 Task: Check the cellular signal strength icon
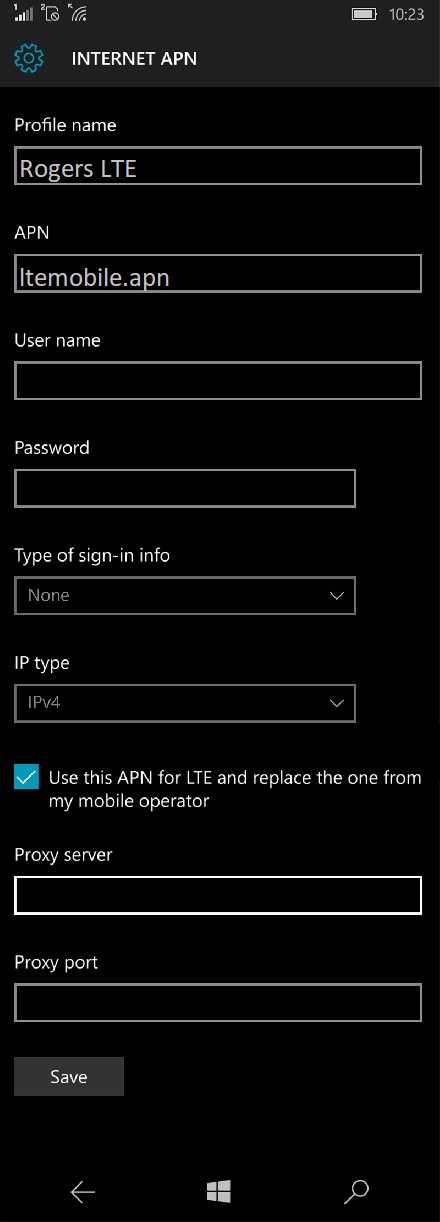coord(23,14)
